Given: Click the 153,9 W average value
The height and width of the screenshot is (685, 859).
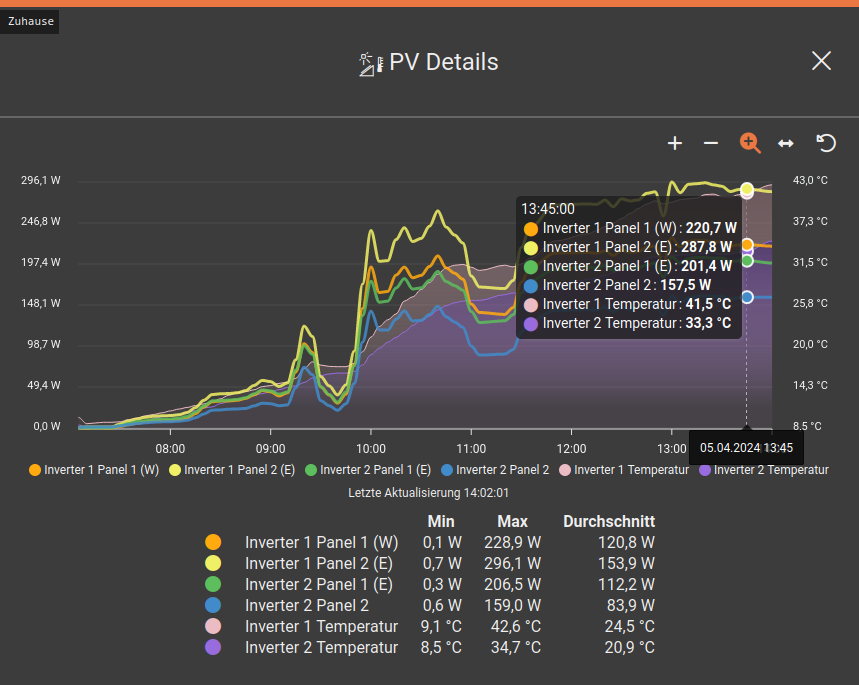Looking at the screenshot, I should click(x=626, y=563).
